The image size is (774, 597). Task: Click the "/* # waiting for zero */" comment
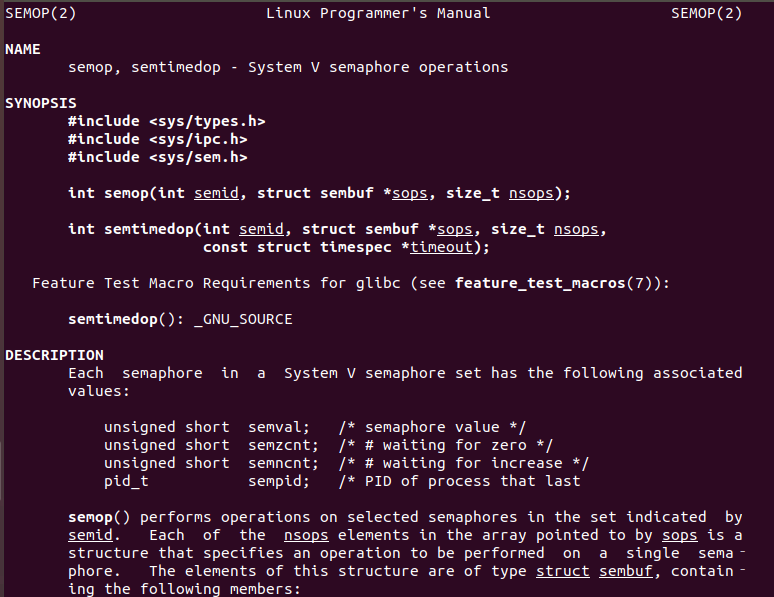445,445
